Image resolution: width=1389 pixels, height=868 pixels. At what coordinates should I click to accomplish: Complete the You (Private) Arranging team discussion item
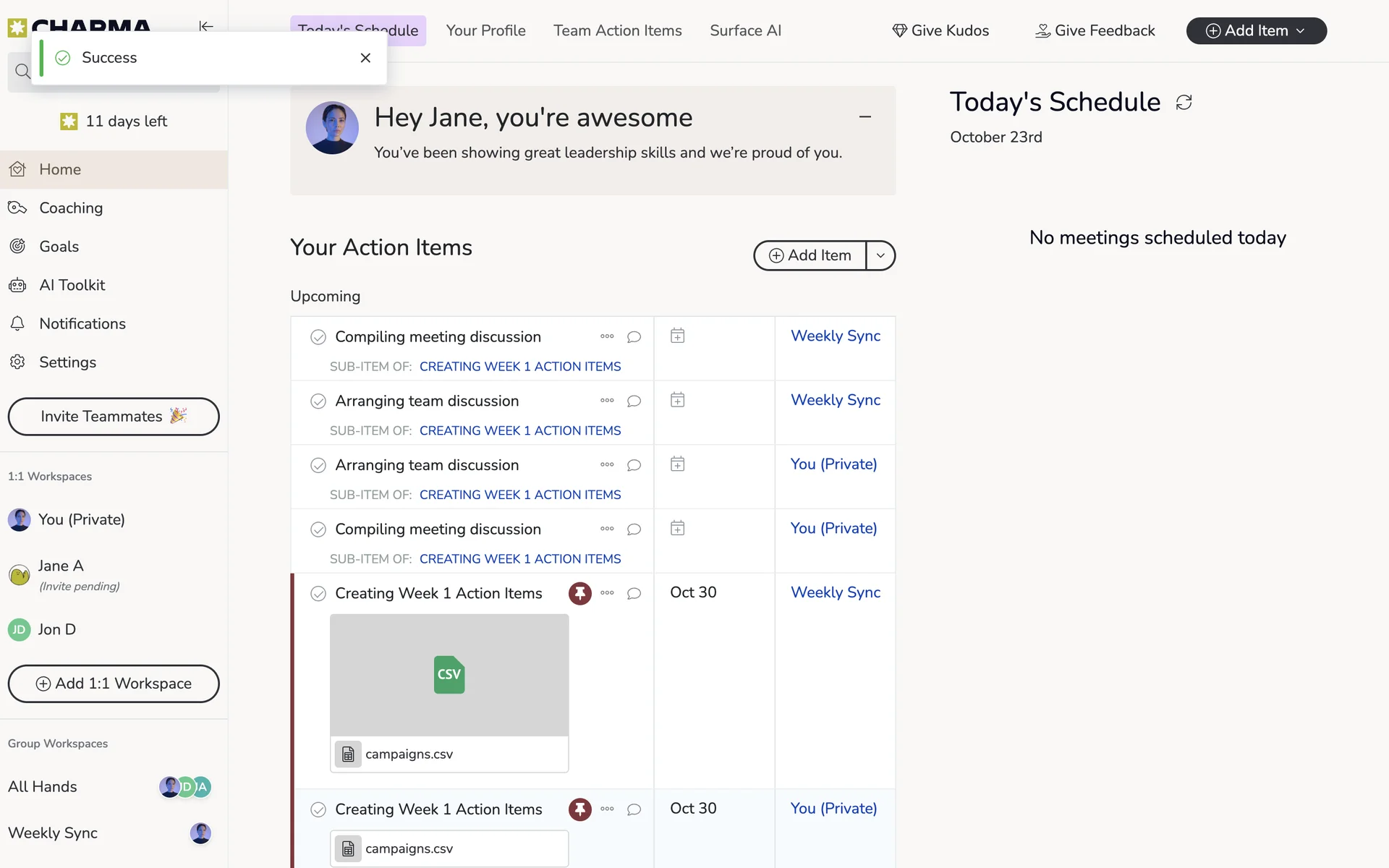318,465
